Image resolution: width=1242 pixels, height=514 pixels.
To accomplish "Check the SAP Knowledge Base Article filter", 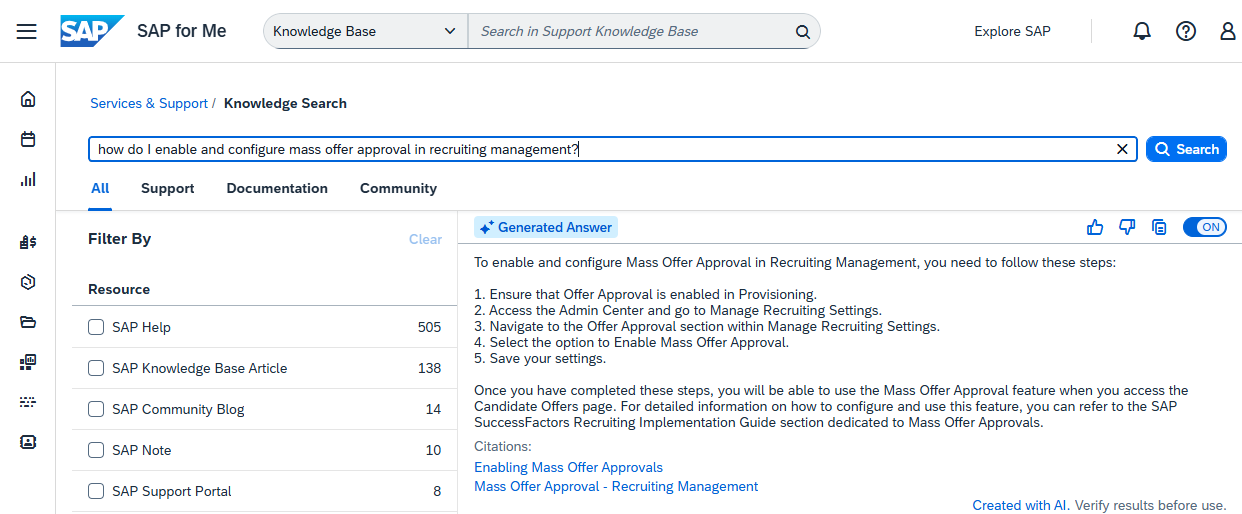I will click(x=96, y=368).
